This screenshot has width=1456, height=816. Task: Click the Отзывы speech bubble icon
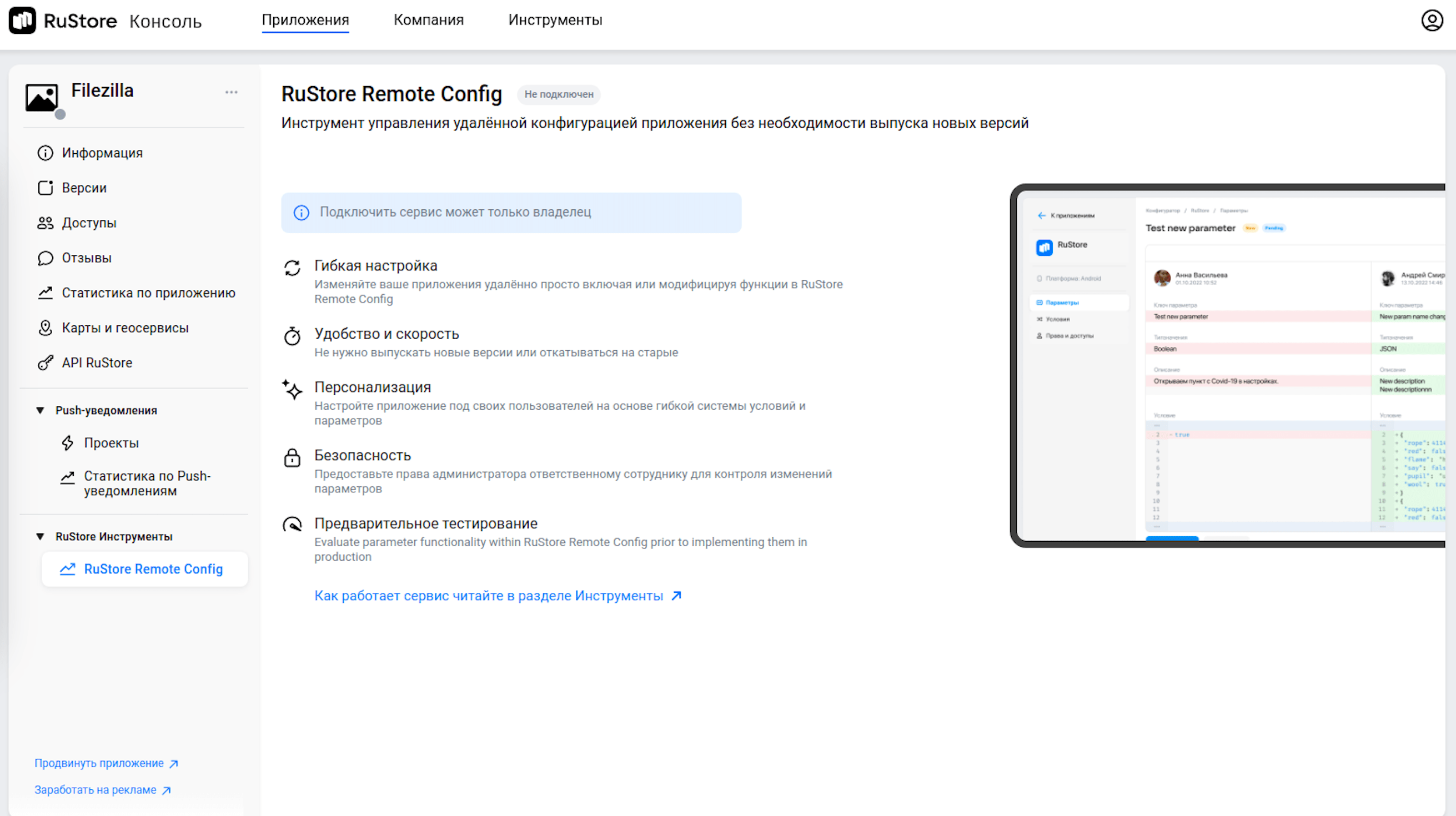point(45,258)
